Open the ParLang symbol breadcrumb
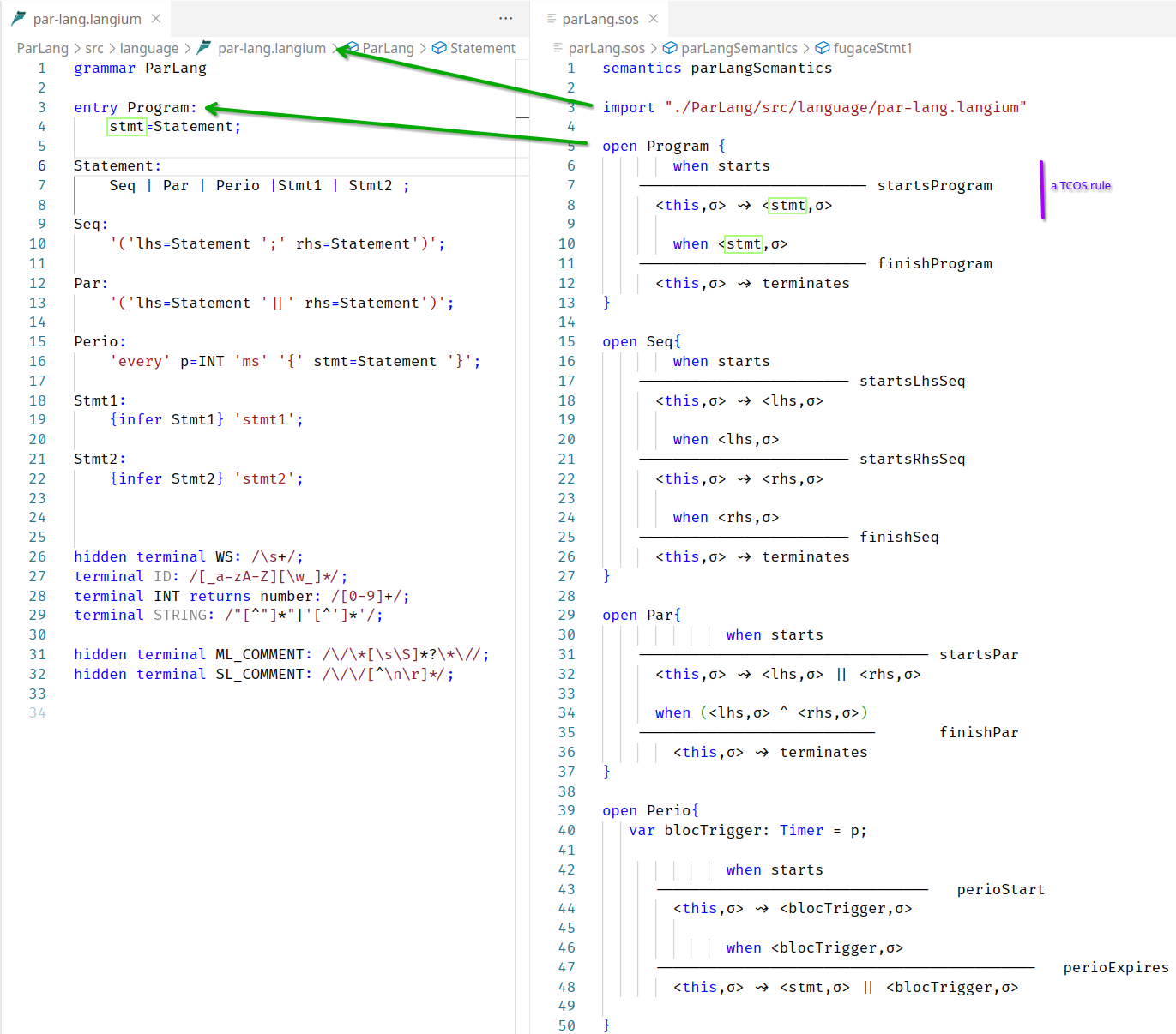Viewport: 1176px width, 1034px height. pyautogui.click(x=388, y=49)
